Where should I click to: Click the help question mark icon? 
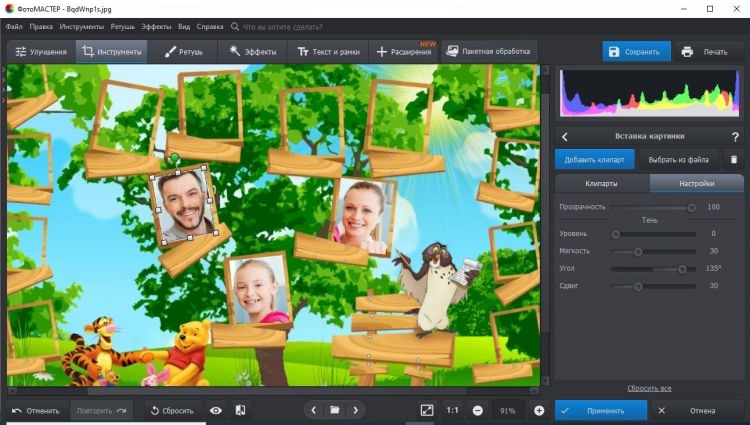click(734, 136)
